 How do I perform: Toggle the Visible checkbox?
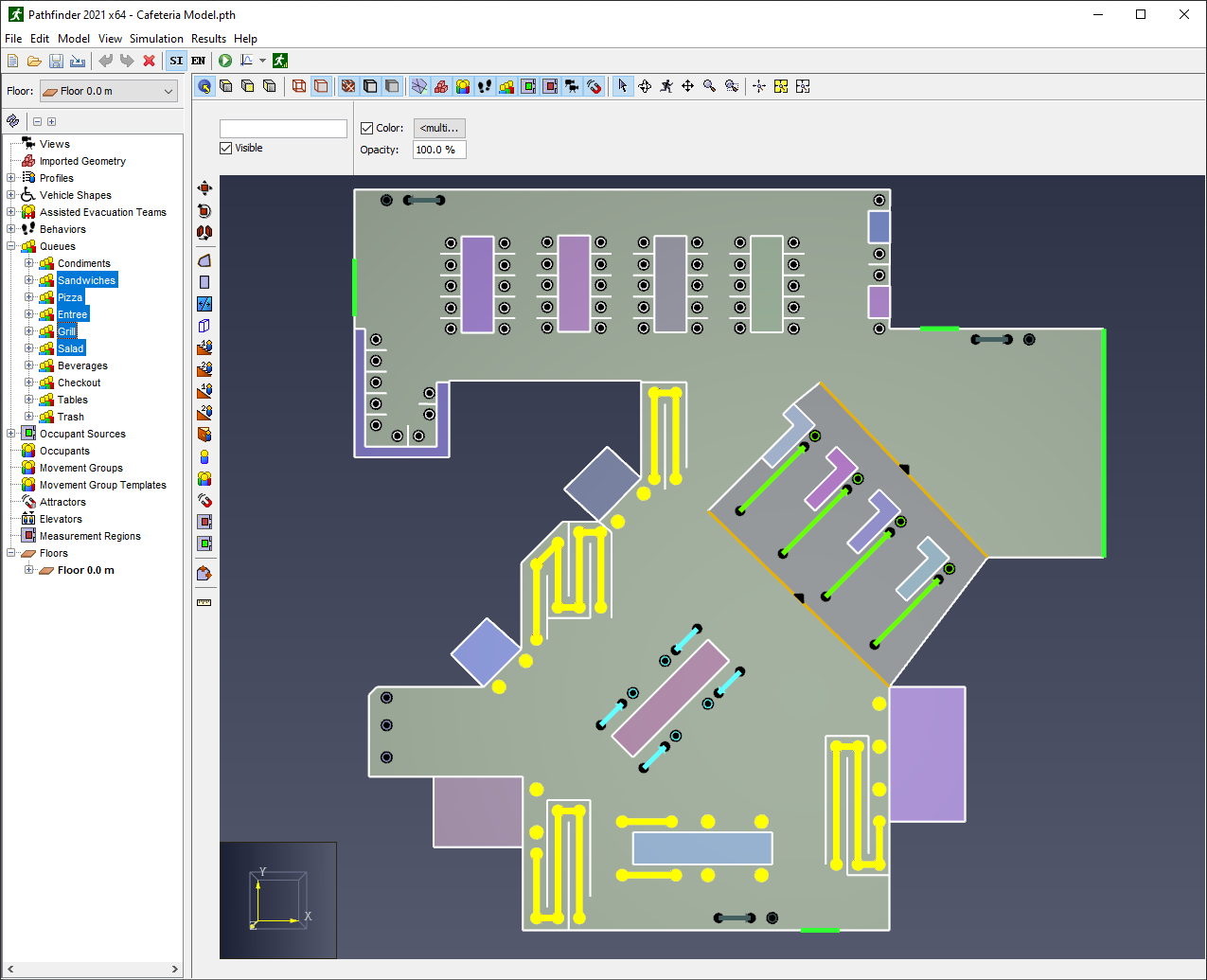point(226,148)
